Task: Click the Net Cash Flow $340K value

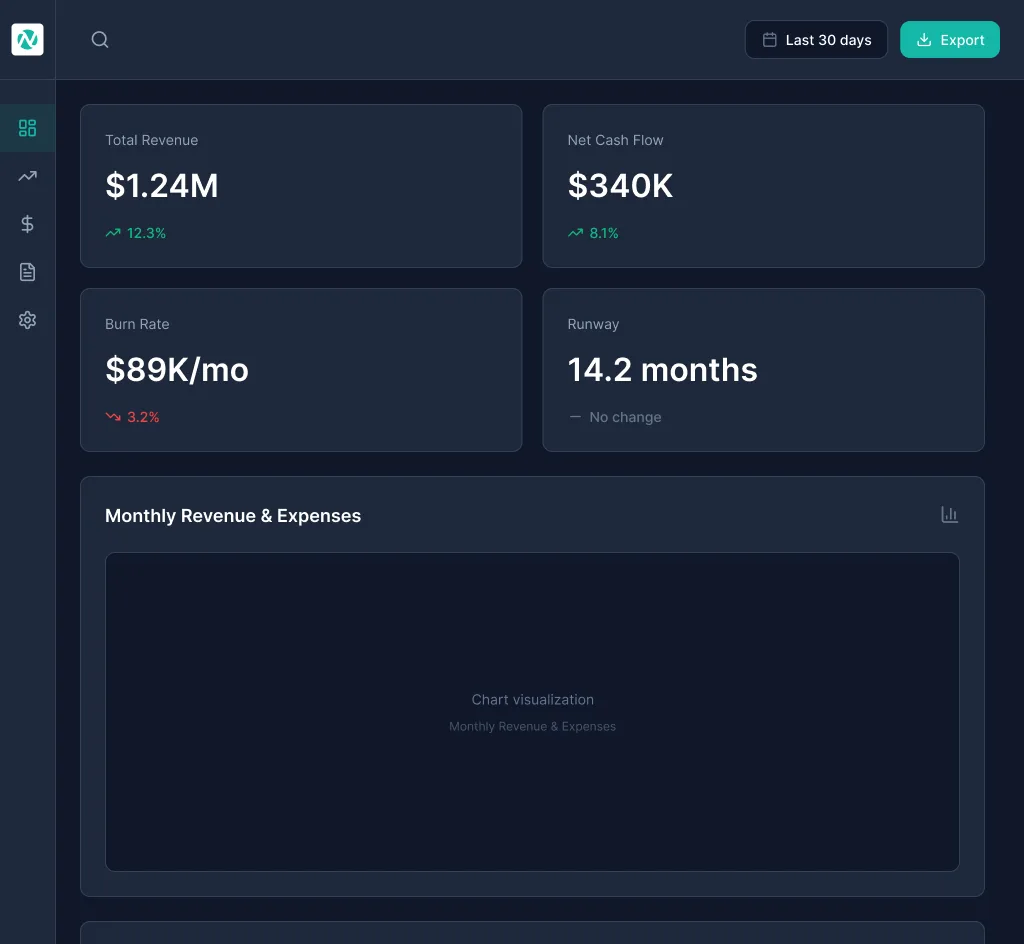Action: [x=620, y=185]
